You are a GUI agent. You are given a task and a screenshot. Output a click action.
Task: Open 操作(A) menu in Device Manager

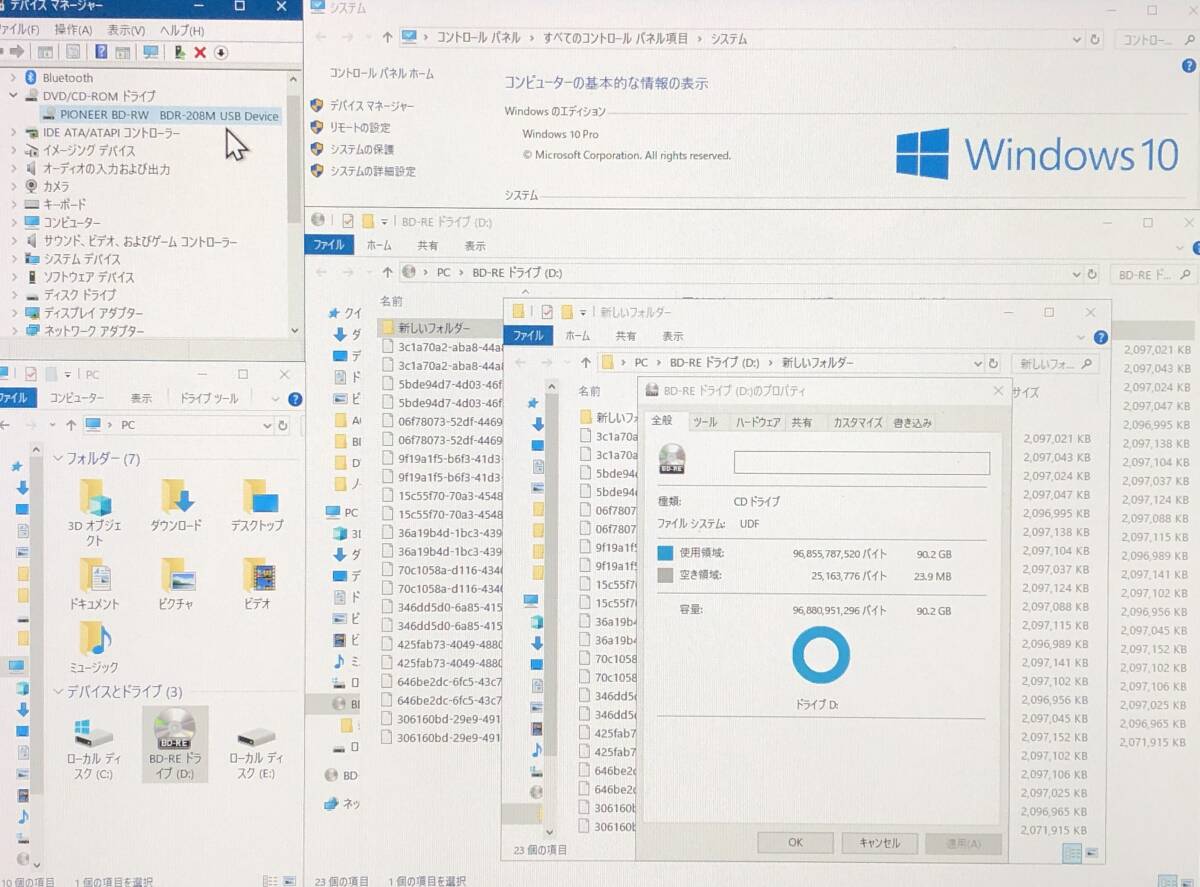73,30
